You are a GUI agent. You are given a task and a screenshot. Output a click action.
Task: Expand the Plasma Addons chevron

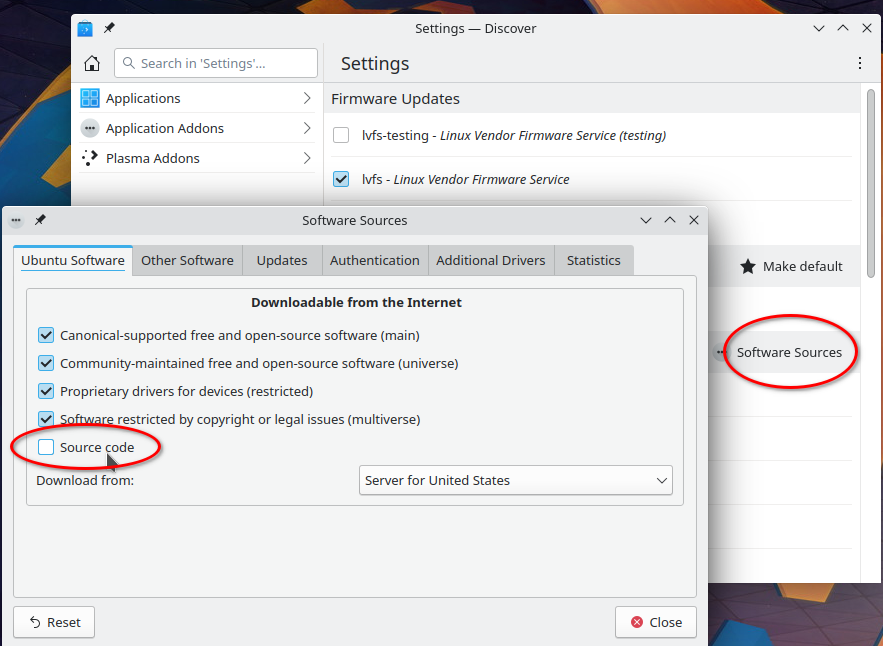click(x=307, y=158)
